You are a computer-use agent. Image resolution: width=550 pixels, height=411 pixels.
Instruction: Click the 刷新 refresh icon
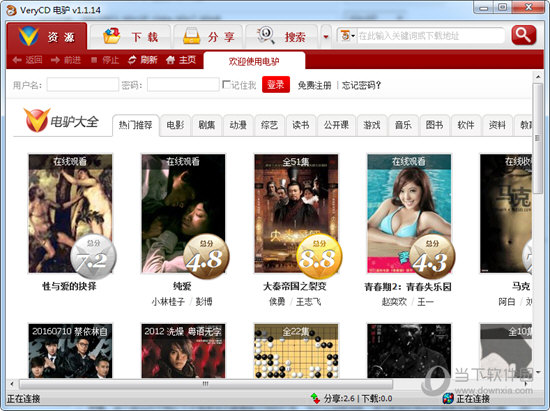(132, 60)
